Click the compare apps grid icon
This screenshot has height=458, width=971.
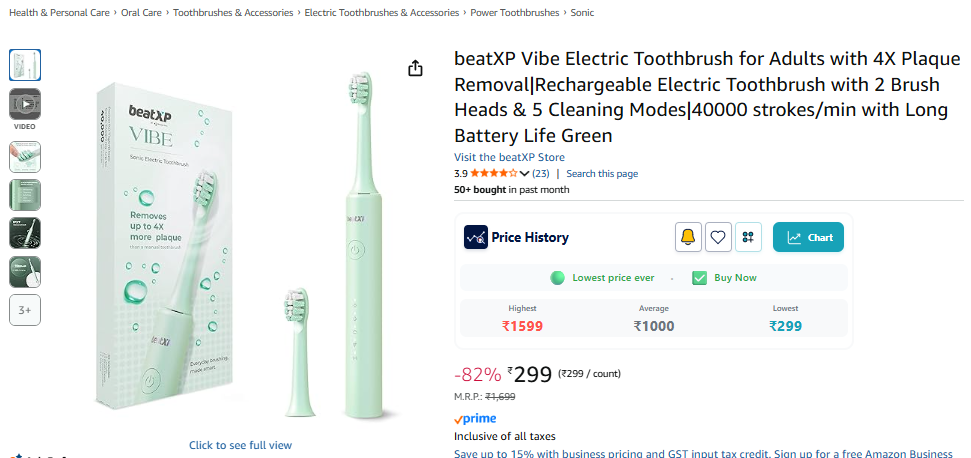click(748, 237)
